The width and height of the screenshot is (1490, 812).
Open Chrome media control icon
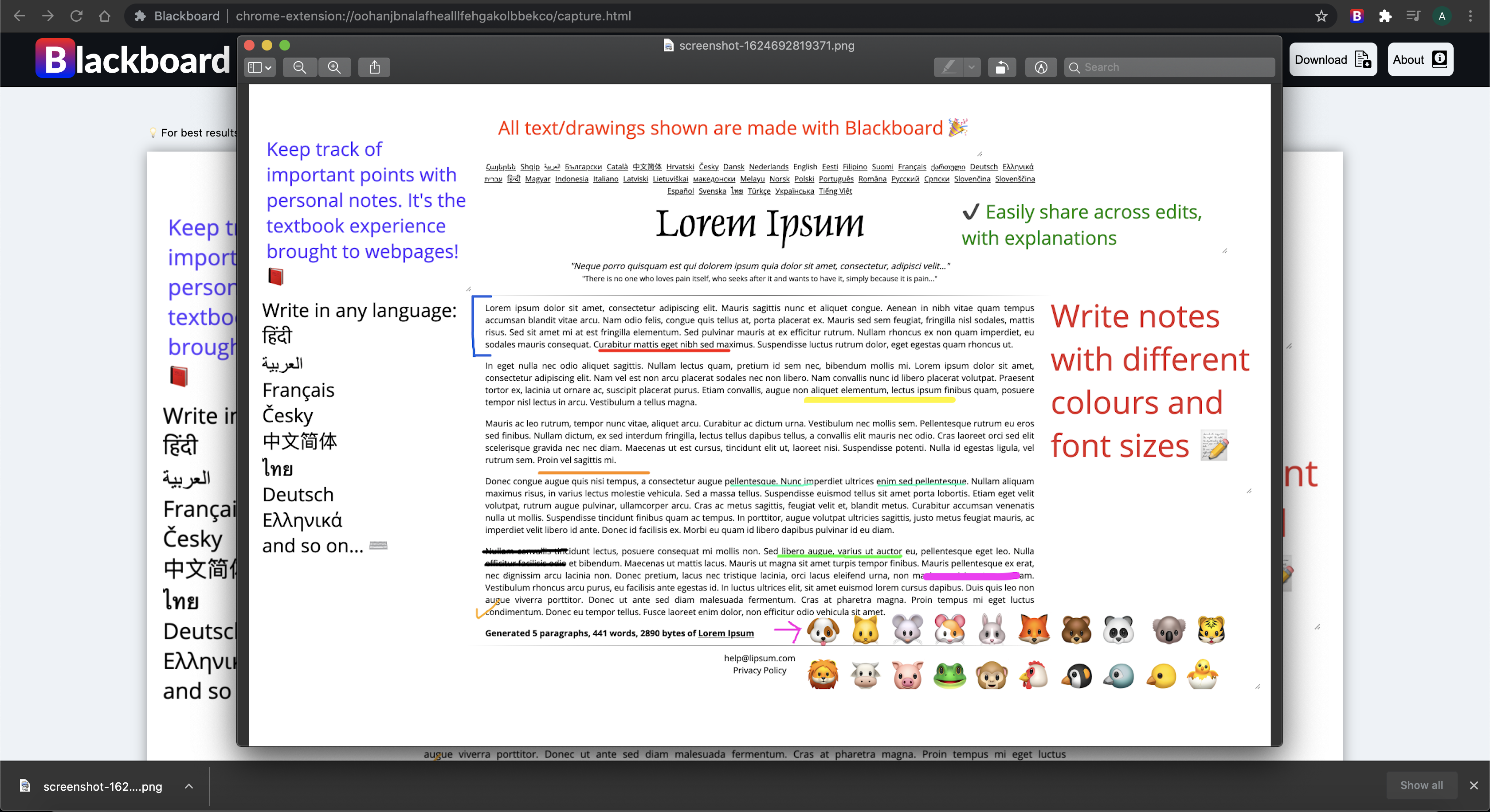[1413, 16]
